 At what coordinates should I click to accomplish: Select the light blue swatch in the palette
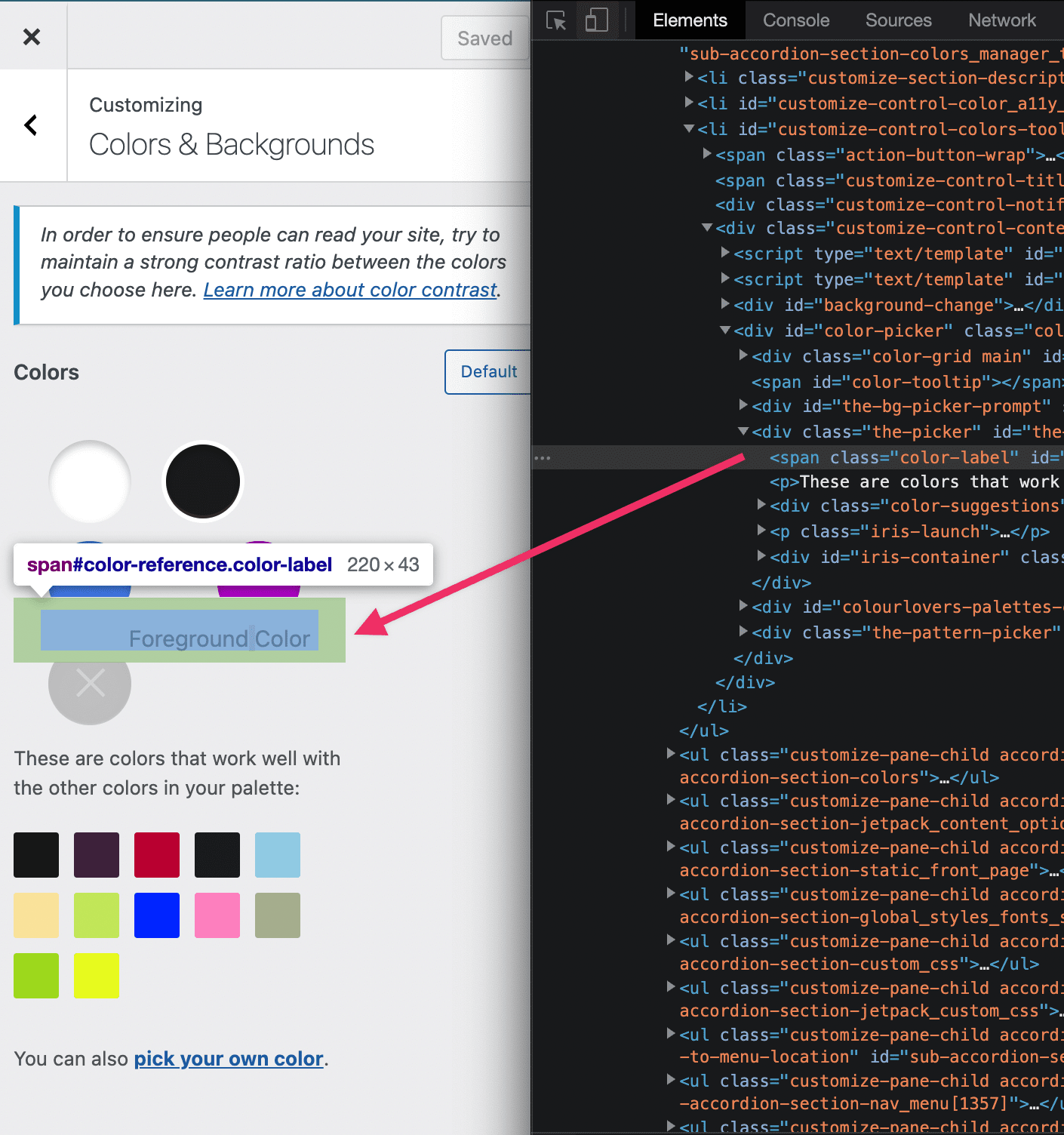tap(277, 854)
